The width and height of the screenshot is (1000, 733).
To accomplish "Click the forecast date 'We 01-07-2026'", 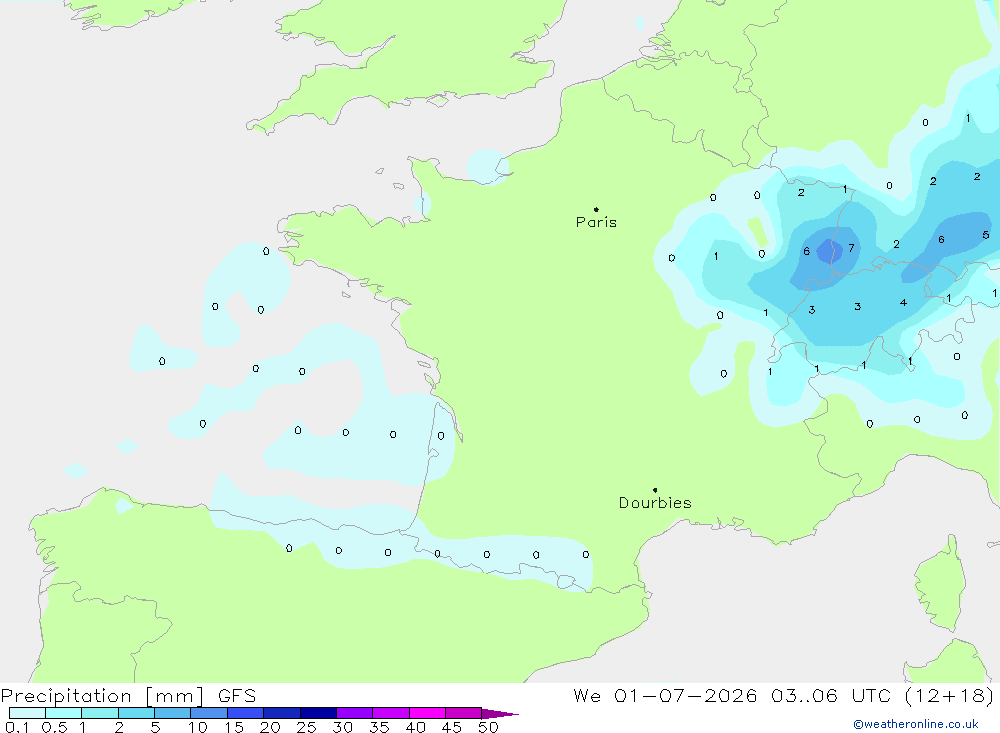I will (665, 695).
